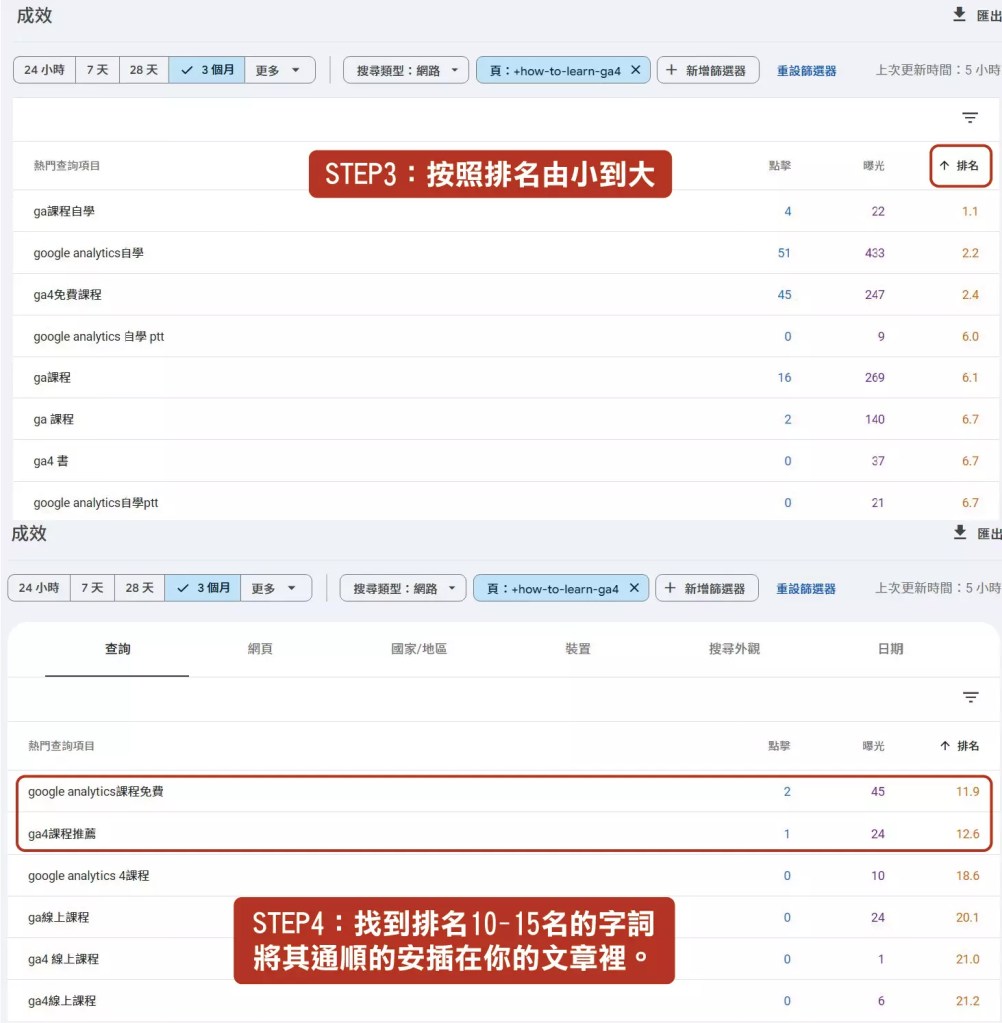Click the export icon at top right
1002x1023 pixels.
click(x=958, y=14)
